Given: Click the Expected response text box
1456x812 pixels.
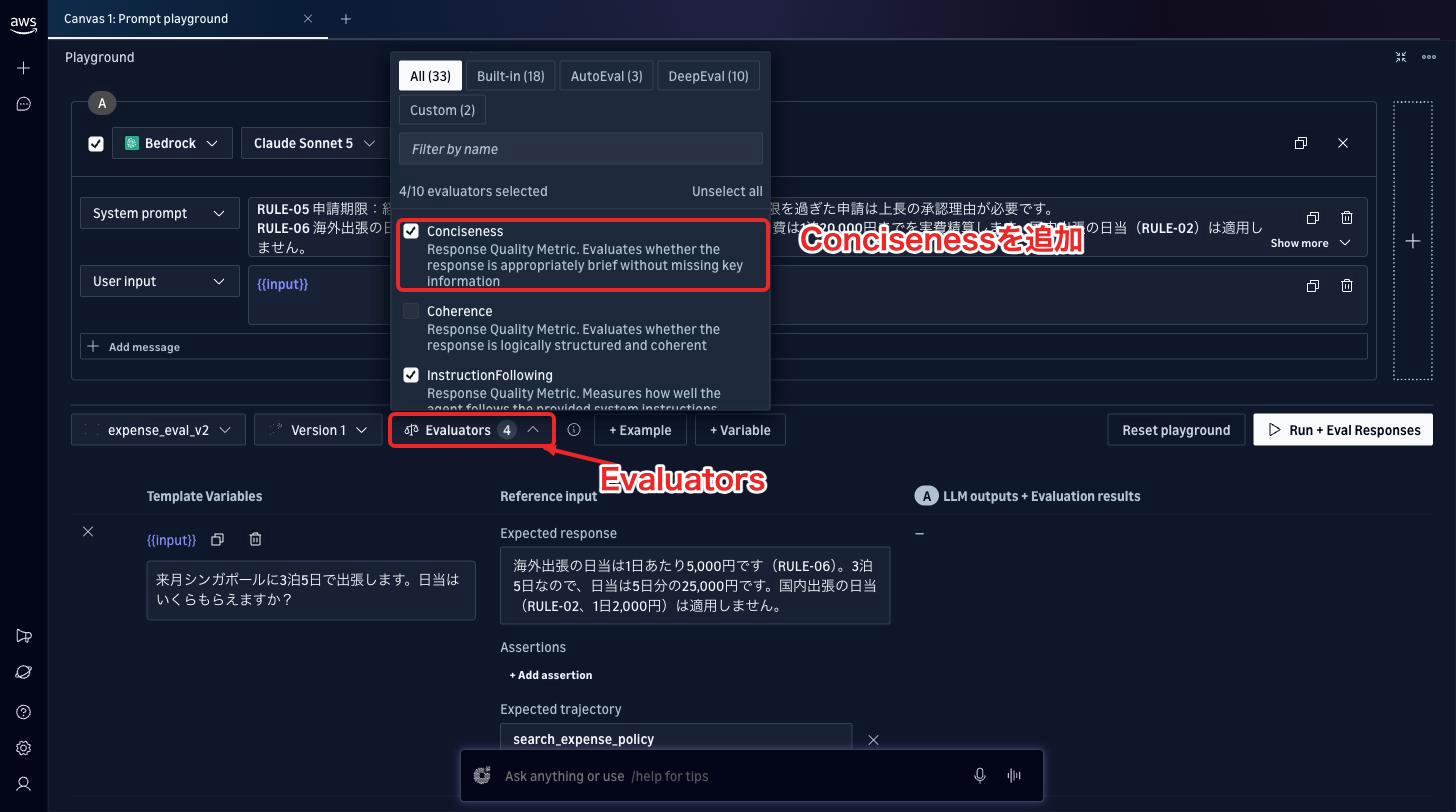Looking at the screenshot, I should (695, 586).
